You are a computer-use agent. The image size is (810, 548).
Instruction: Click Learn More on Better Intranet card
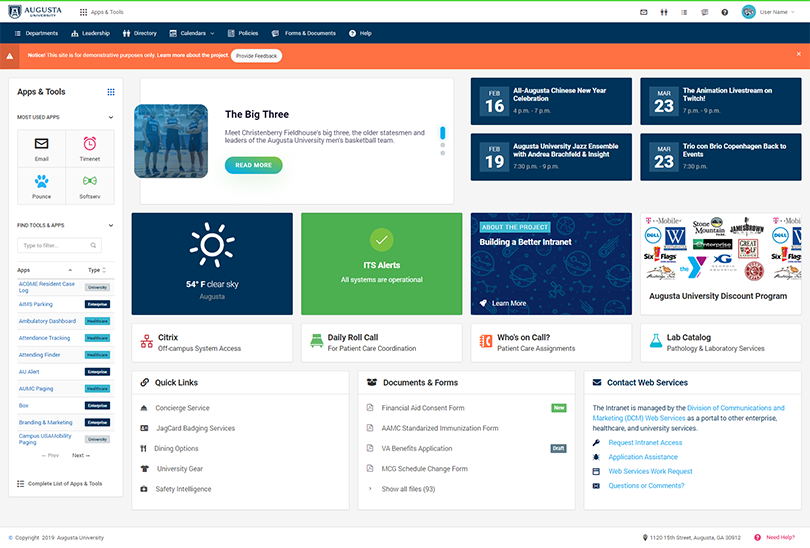pos(503,303)
